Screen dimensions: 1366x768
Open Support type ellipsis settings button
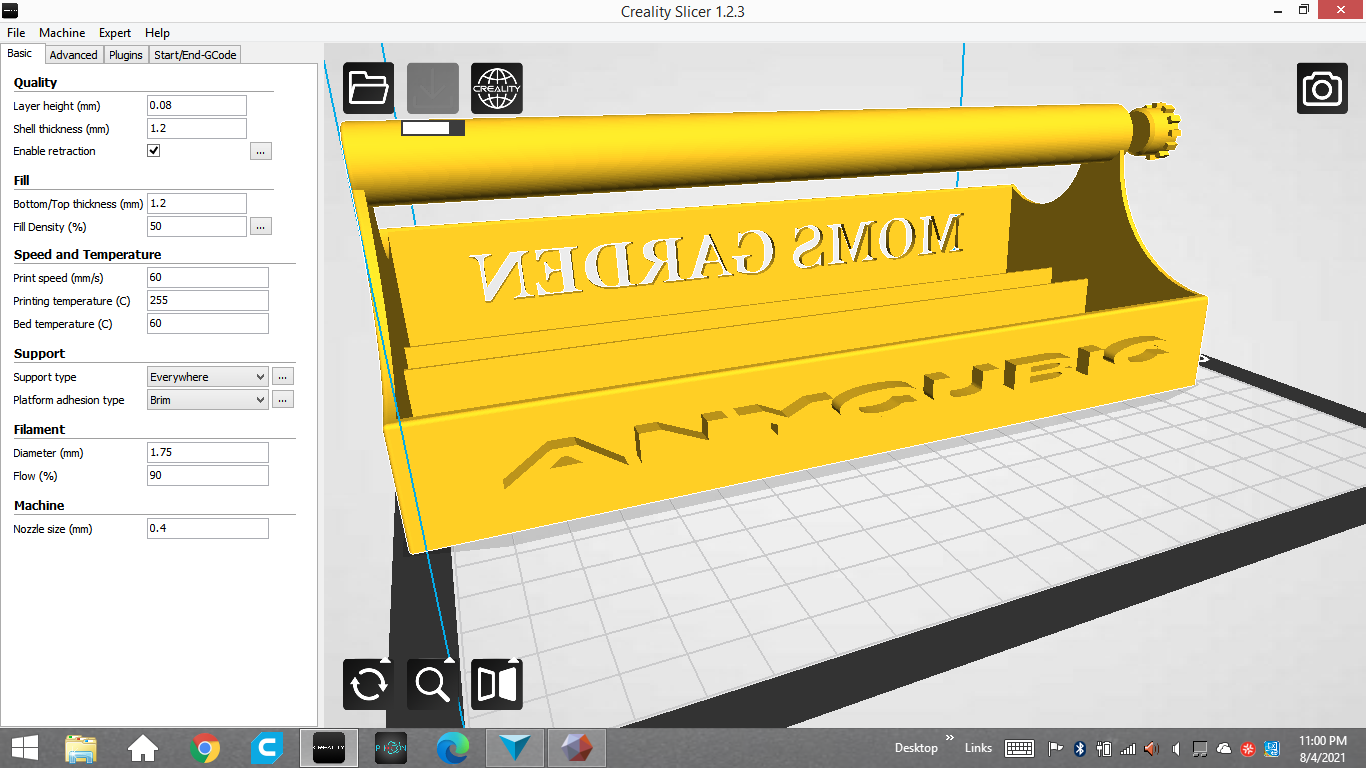pyautogui.click(x=283, y=377)
